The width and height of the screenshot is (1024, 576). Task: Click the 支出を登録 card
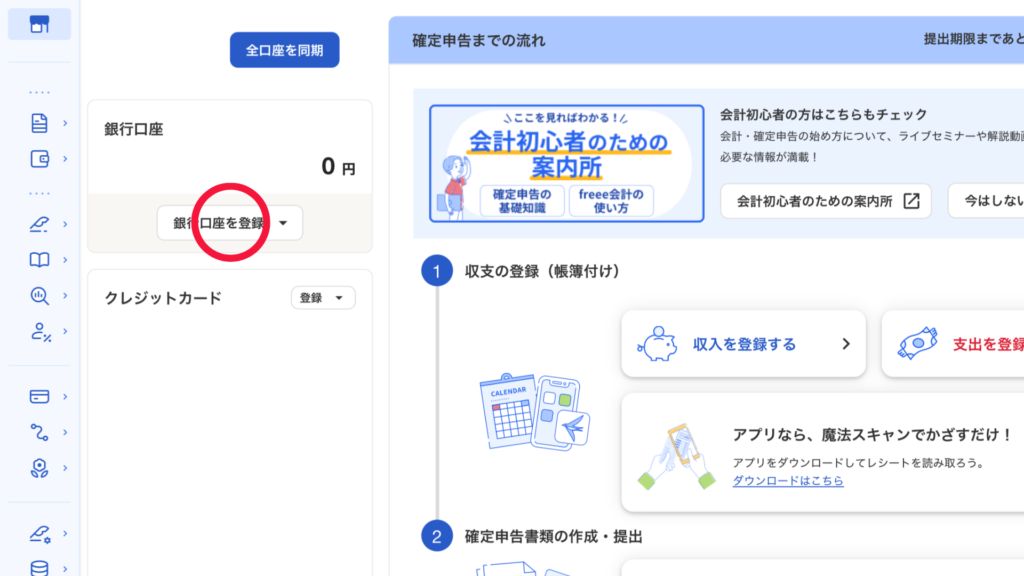pyautogui.click(x=955, y=344)
